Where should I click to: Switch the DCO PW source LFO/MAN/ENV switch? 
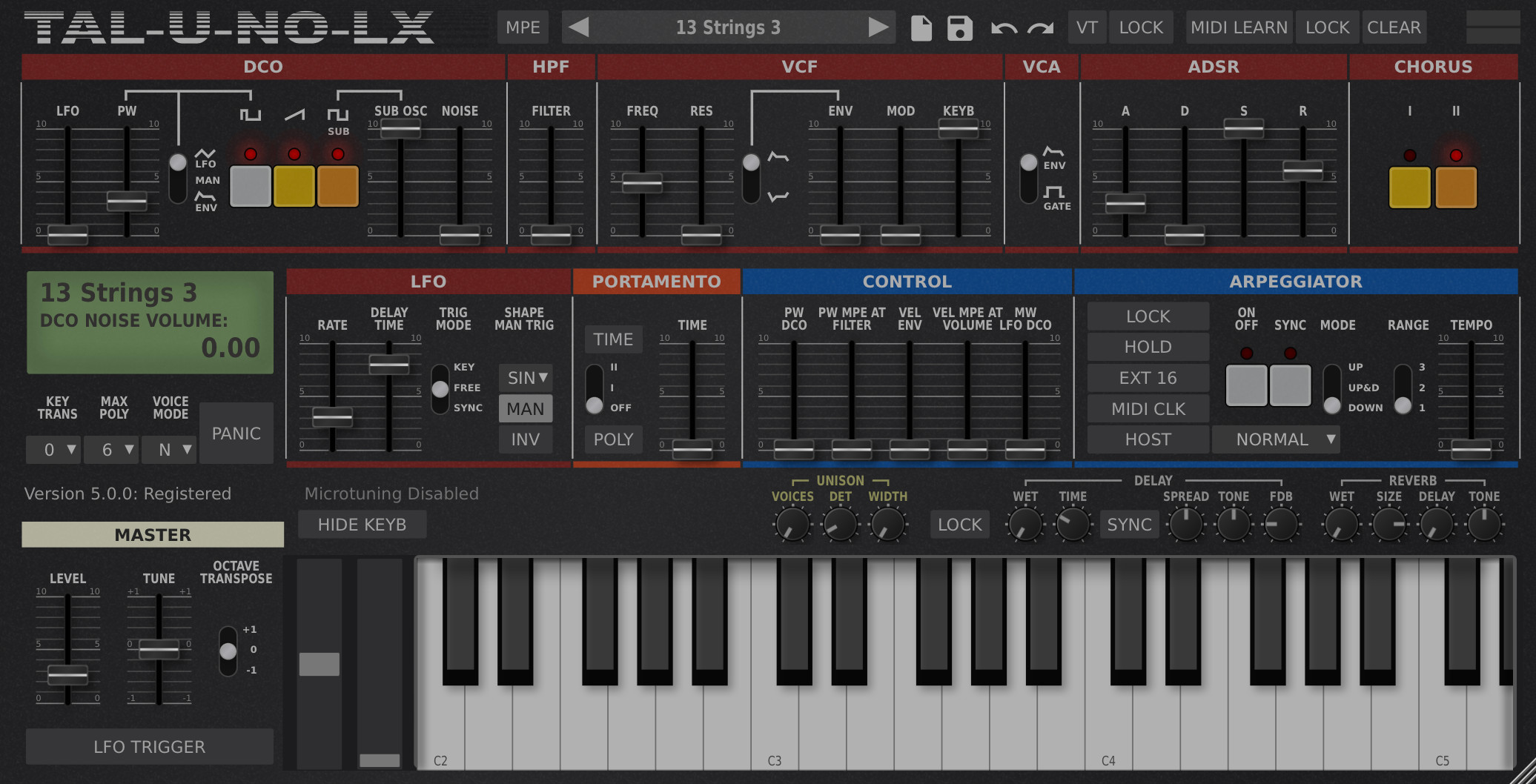tap(178, 179)
